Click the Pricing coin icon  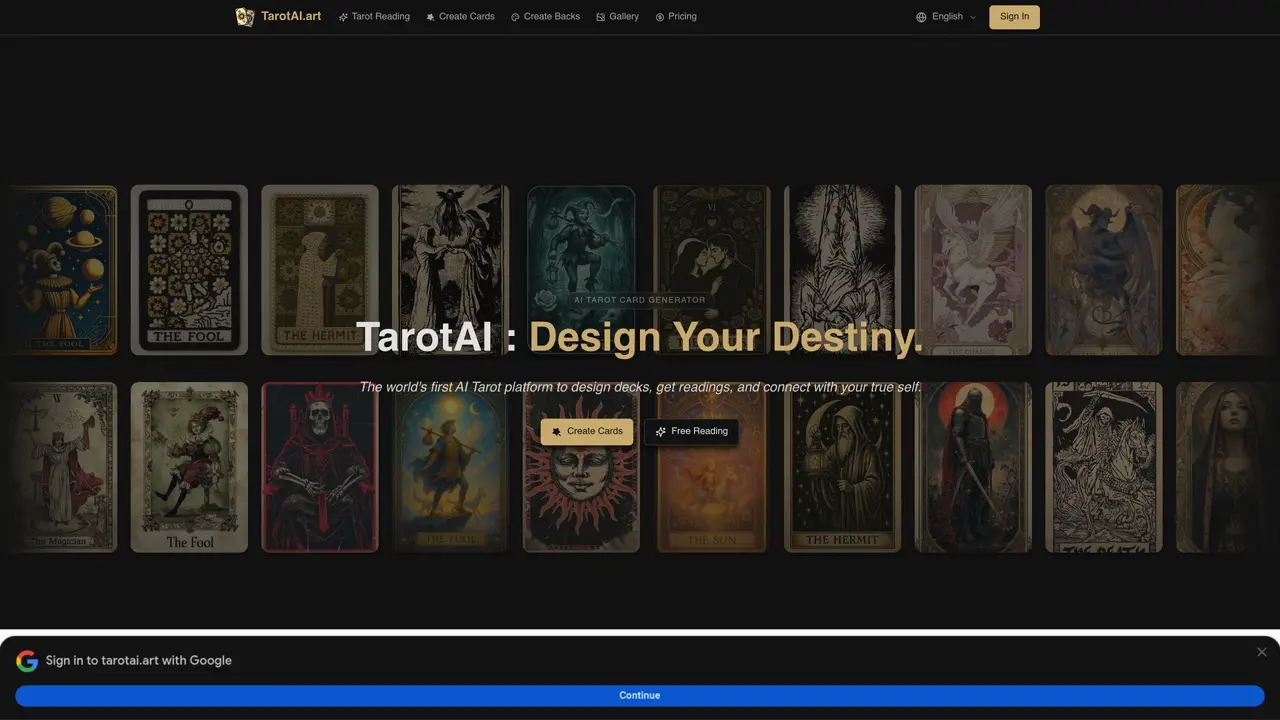(x=660, y=17)
